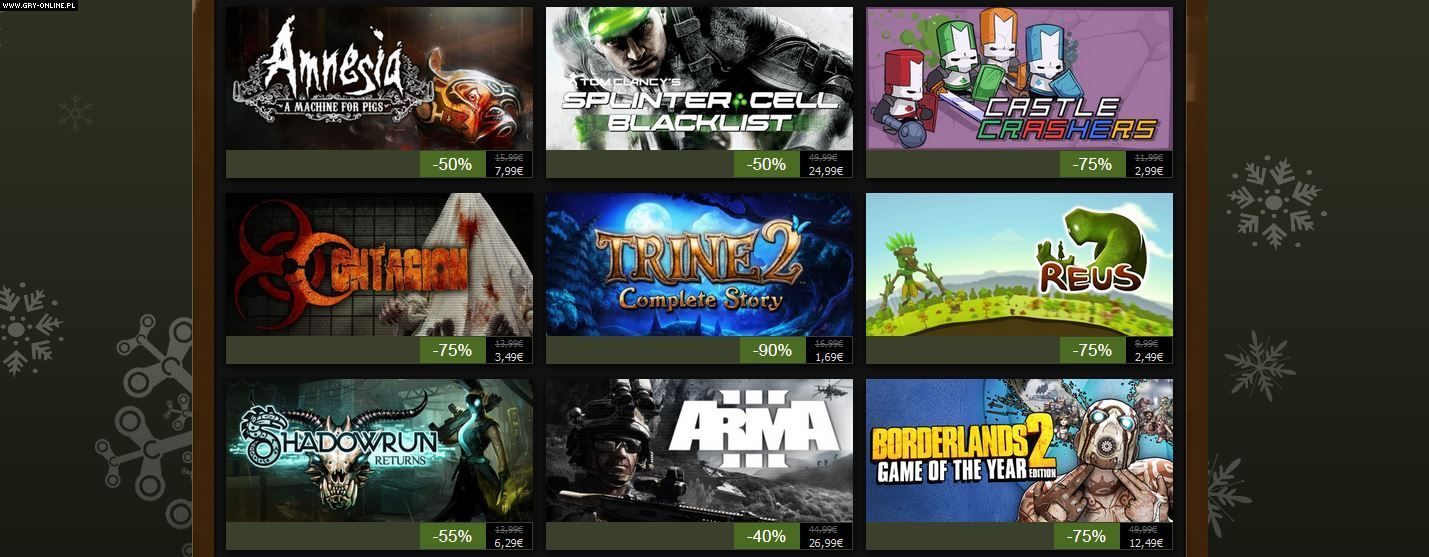Select the Castle Crashers game banner
This screenshot has width=1429, height=557.
click(x=1019, y=78)
